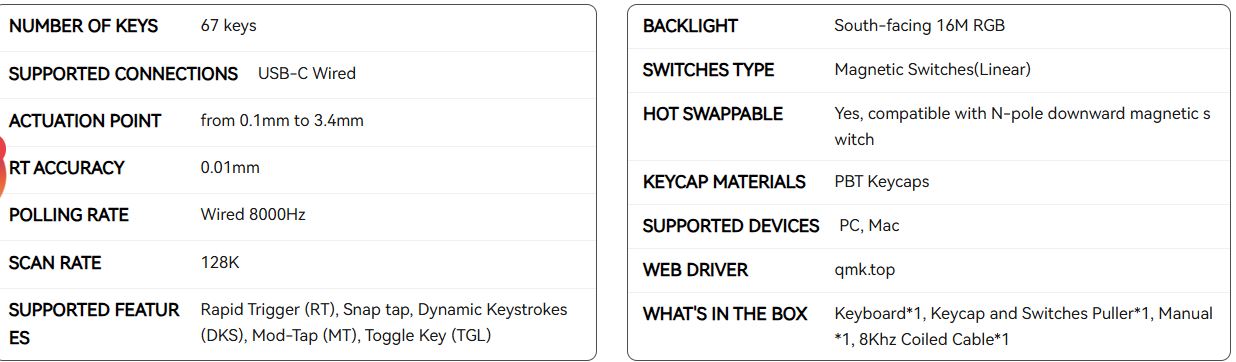Select RT ACCURACY label
The width and height of the screenshot is (1236, 362).
tap(67, 168)
